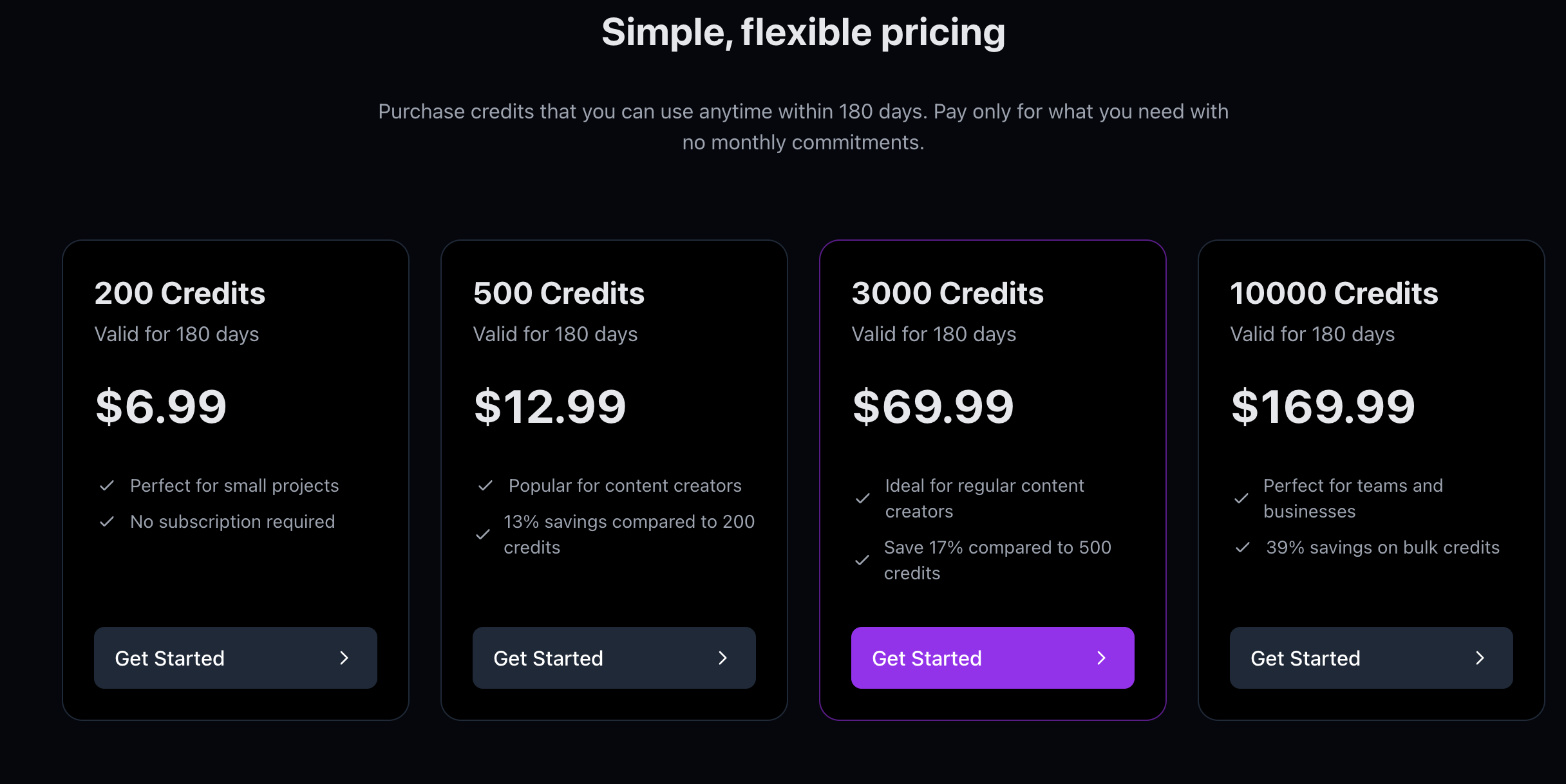The width and height of the screenshot is (1566, 784).
Task: Click checkmark beside 39% savings on bulk credits
Action: pyautogui.click(x=1243, y=547)
